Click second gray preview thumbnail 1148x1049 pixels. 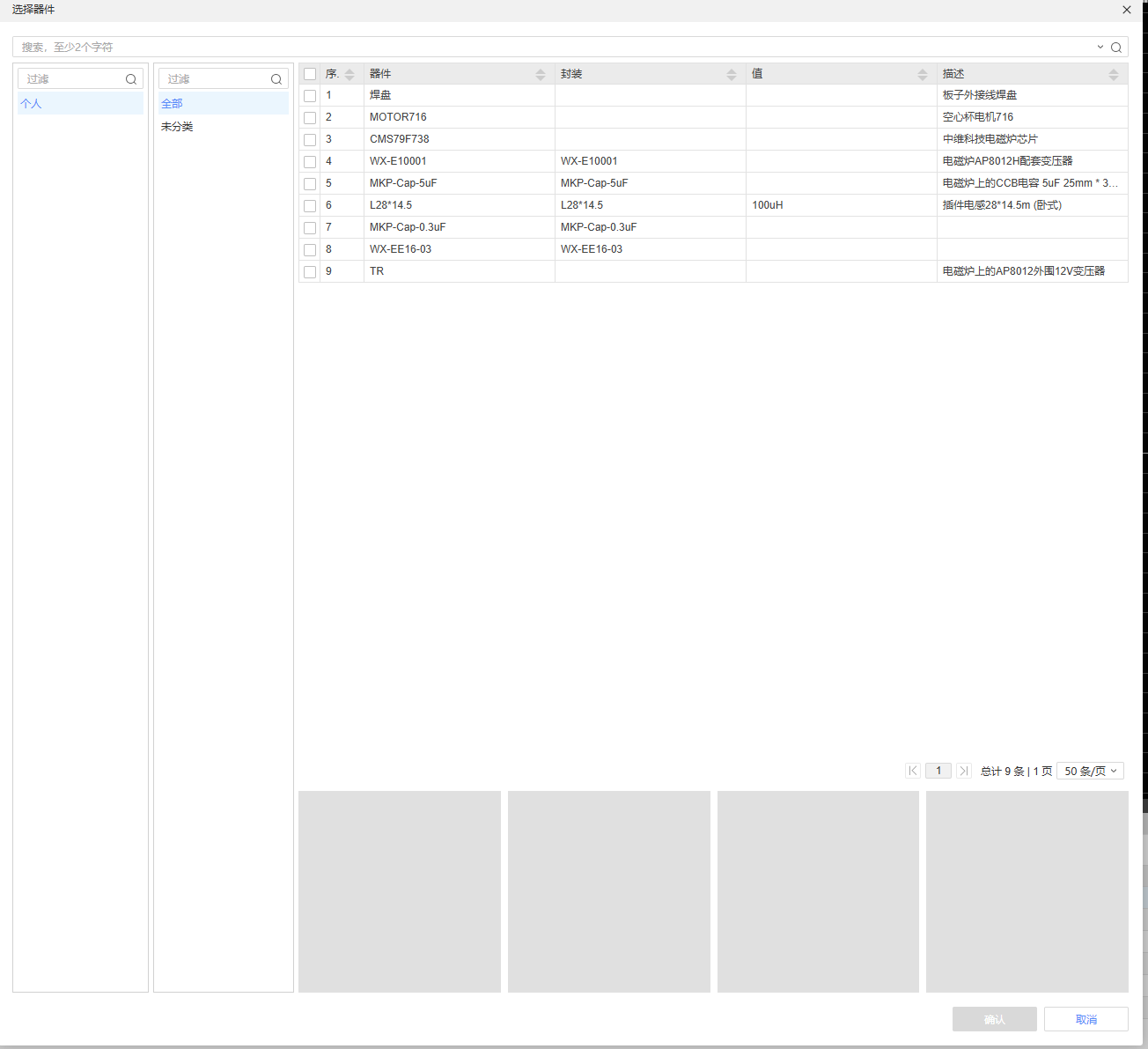(x=609, y=891)
